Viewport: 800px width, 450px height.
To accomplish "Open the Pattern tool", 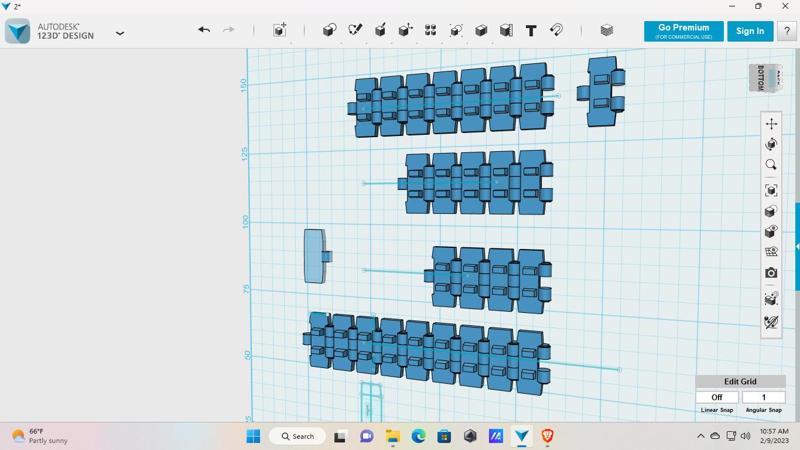I will point(431,30).
